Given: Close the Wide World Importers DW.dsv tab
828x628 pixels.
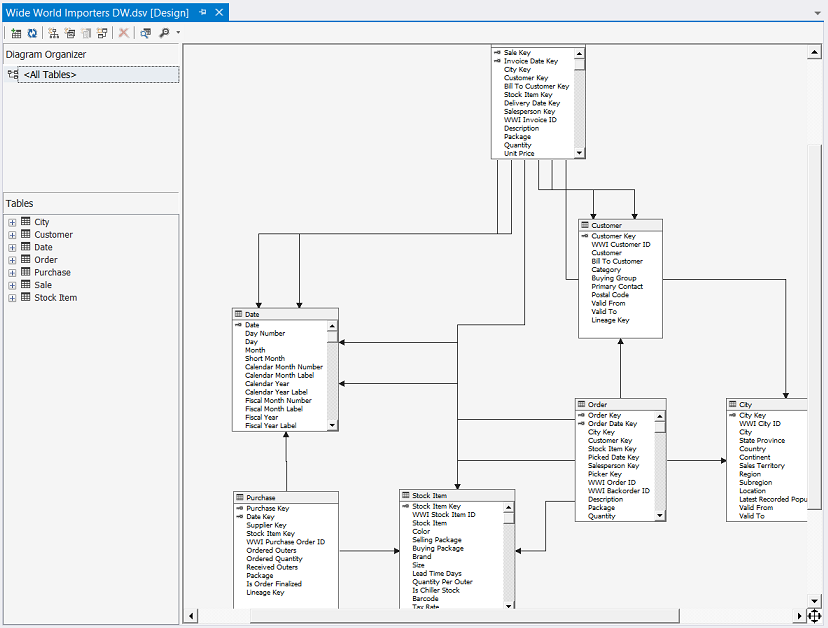Looking at the screenshot, I should click(219, 12).
